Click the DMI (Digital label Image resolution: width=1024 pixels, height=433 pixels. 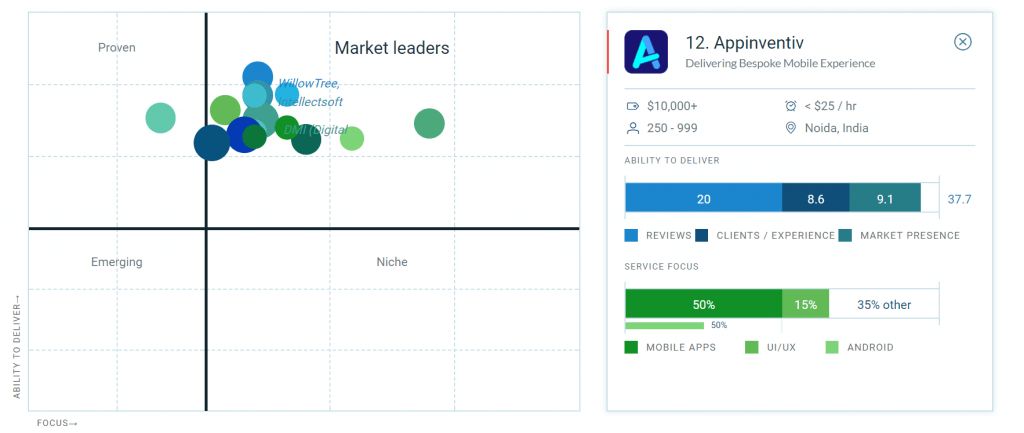pyautogui.click(x=316, y=129)
